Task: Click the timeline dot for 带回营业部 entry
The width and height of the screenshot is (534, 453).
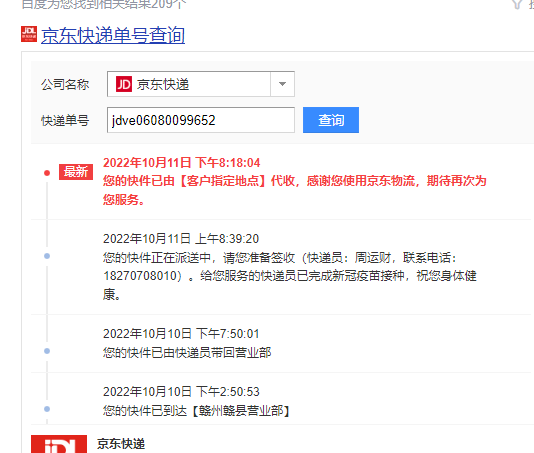Action: pyautogui.click(x=47, y=351)
